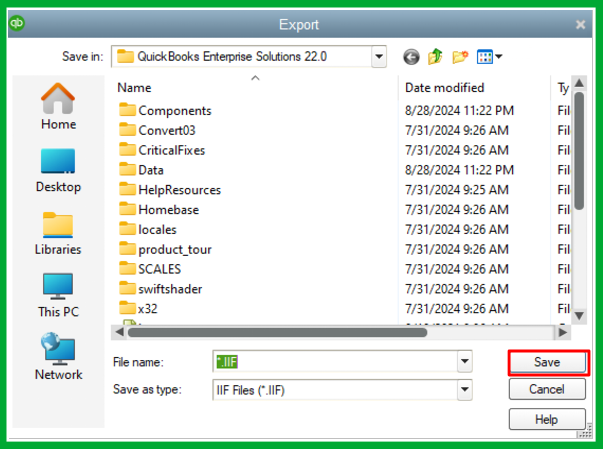
Task: Click the horizontal scrollbar left arrow
Action: tap(119, 332)
